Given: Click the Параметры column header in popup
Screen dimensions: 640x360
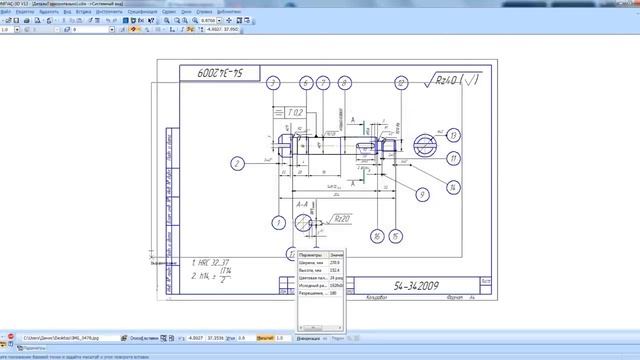Looking at the screenshot, I should 313,255.
